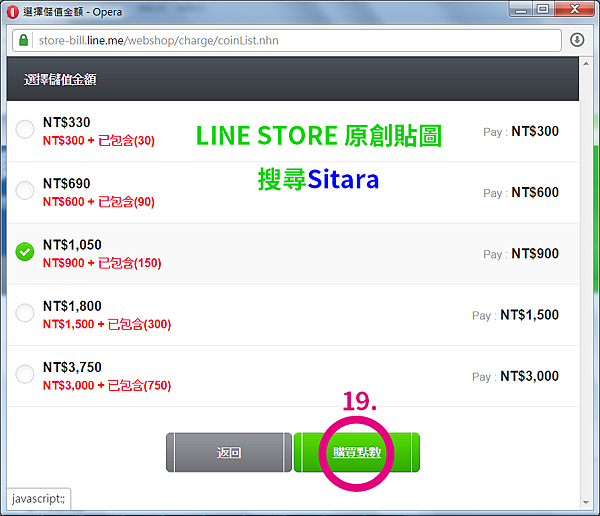Click the NT$330 amount label
This screenshot has height=516, width=600.
click(67, 122)
